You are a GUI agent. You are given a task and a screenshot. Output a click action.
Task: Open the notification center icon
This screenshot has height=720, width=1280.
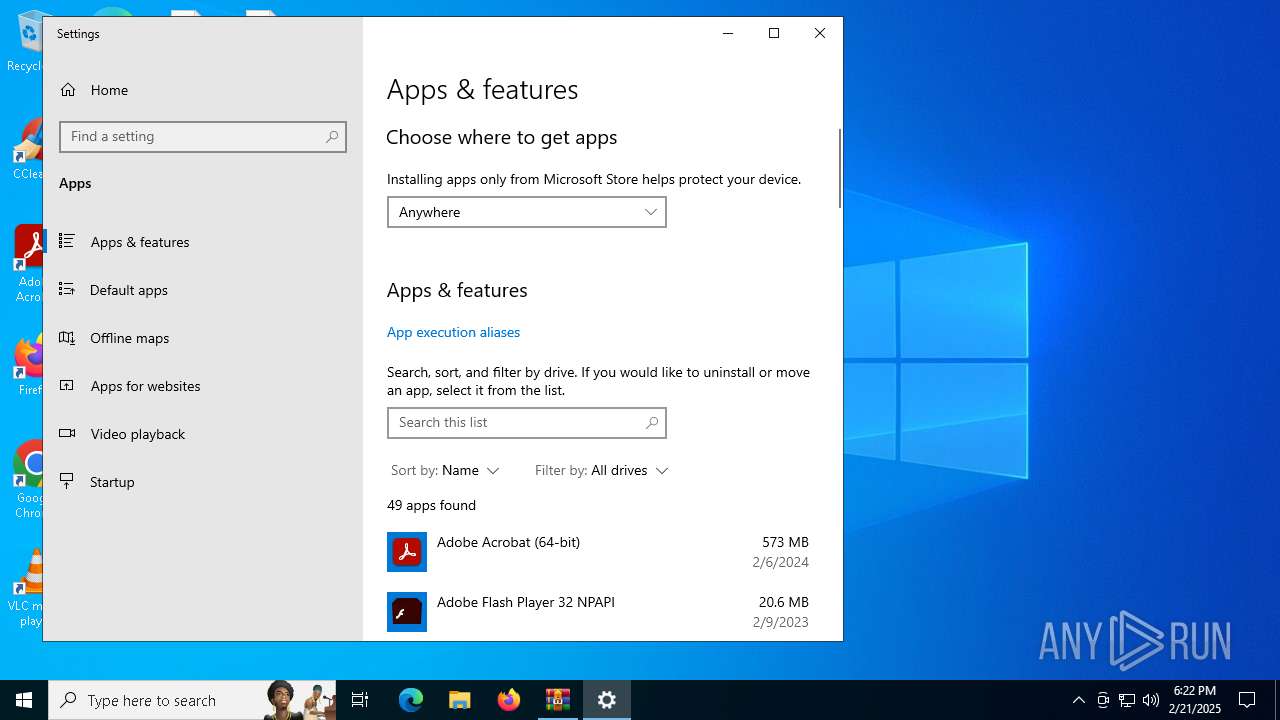[1247, 700]
